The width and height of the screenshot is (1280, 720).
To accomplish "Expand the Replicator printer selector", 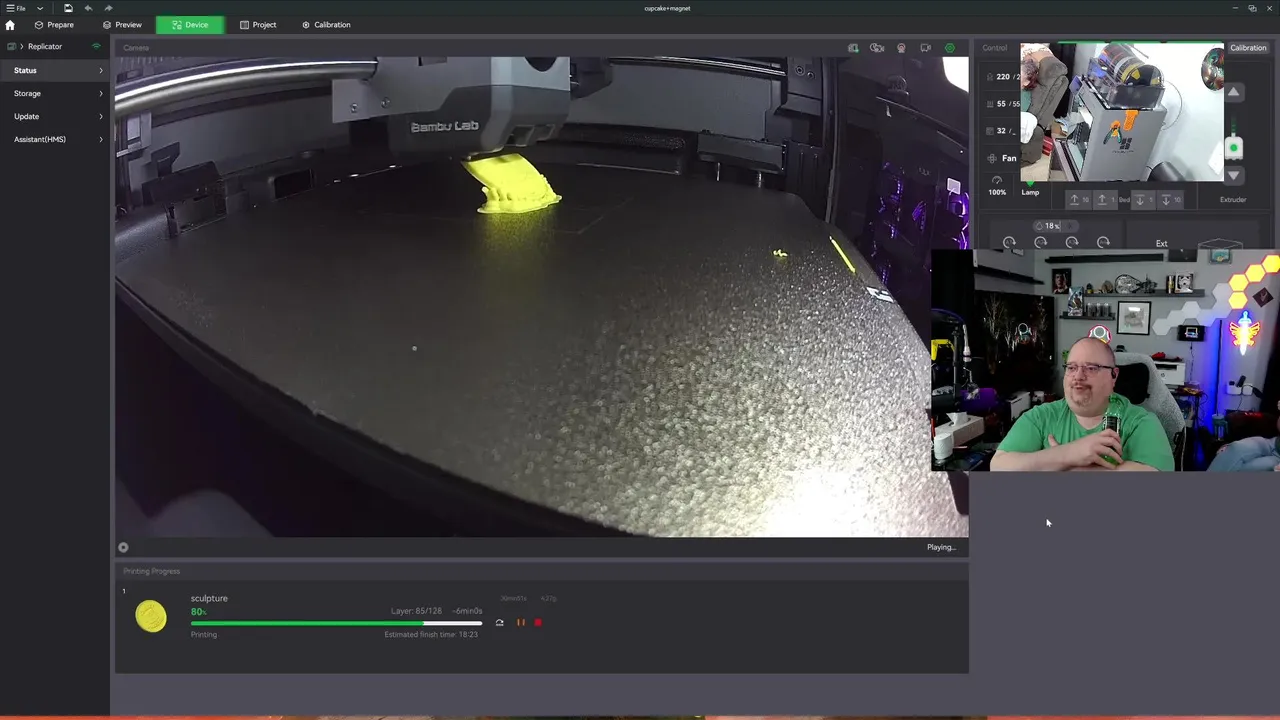I will pos(40,46).
